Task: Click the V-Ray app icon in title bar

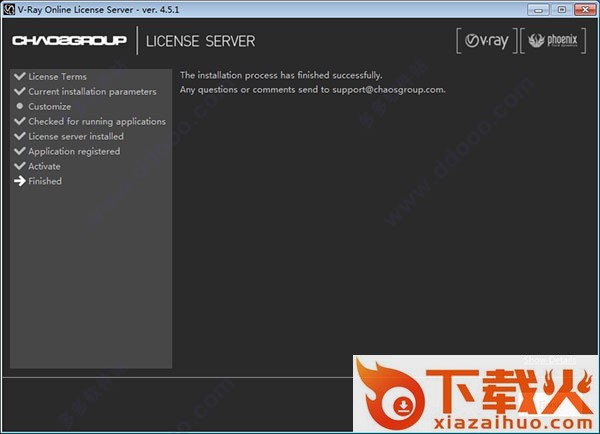Action: (x=9, y=9)
